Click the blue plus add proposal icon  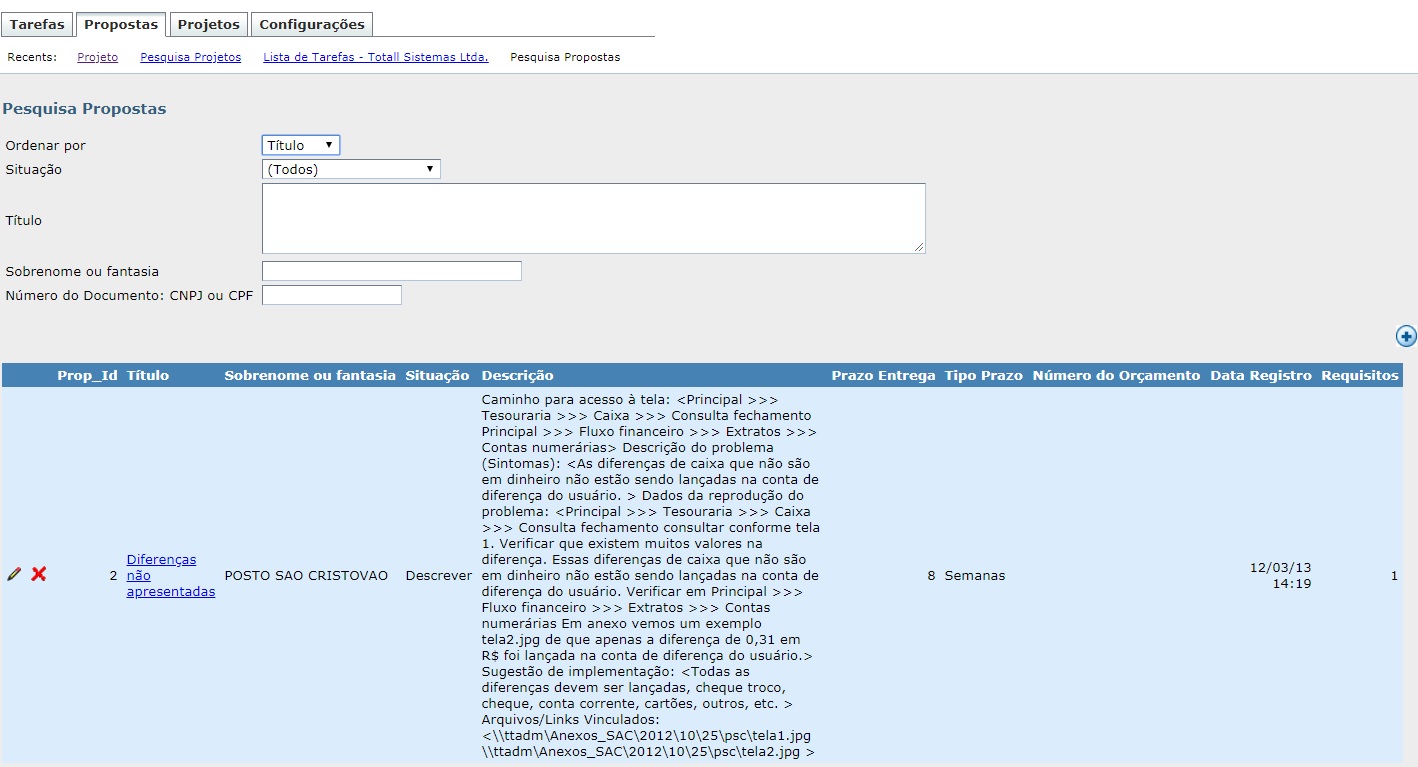(x=1406, y=336)
